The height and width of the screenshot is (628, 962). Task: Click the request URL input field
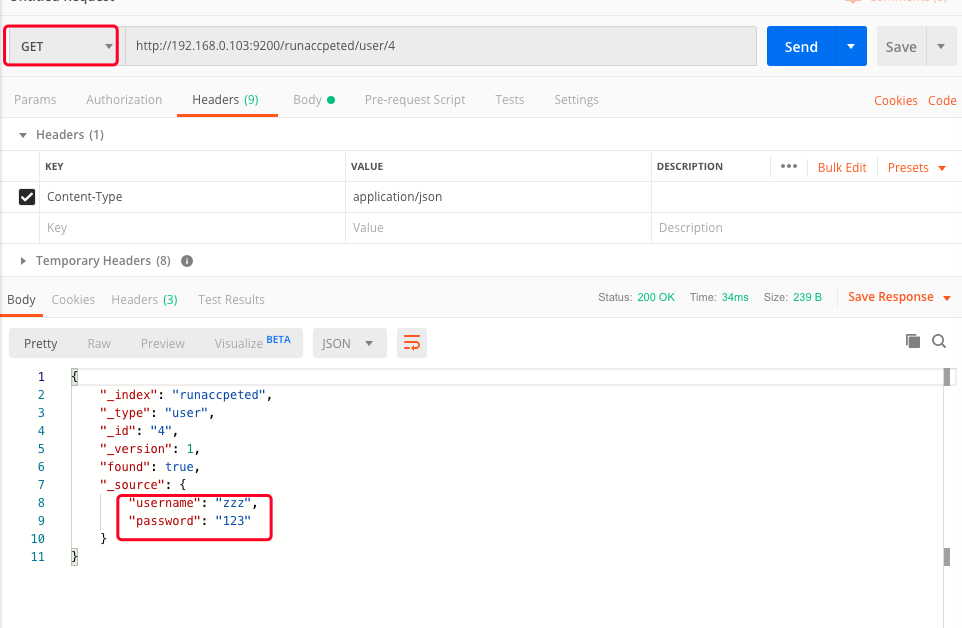click(440, 46)
